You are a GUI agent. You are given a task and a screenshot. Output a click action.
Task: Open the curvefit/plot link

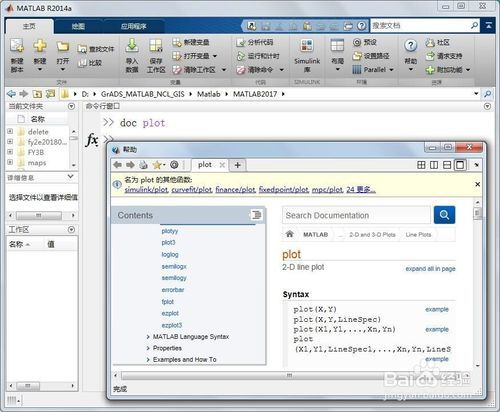[x=192, y=190]
